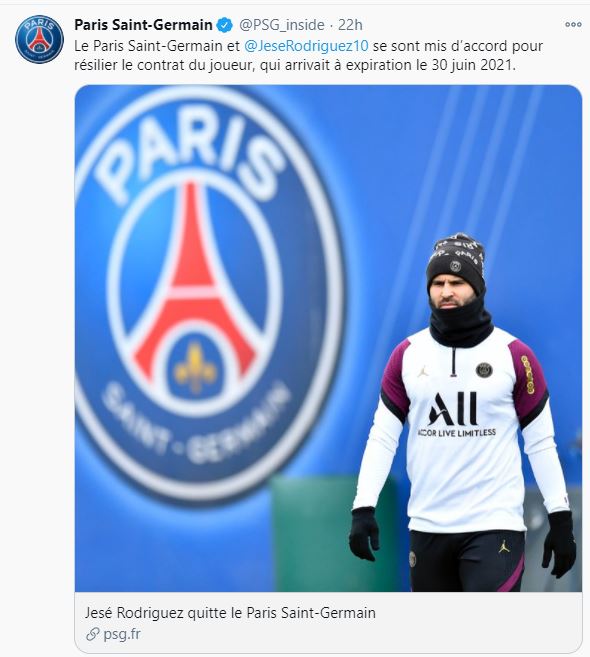Click the tweet text about contract termination
The width and height of the screenshot is (590, 657).
pos(308,55)
